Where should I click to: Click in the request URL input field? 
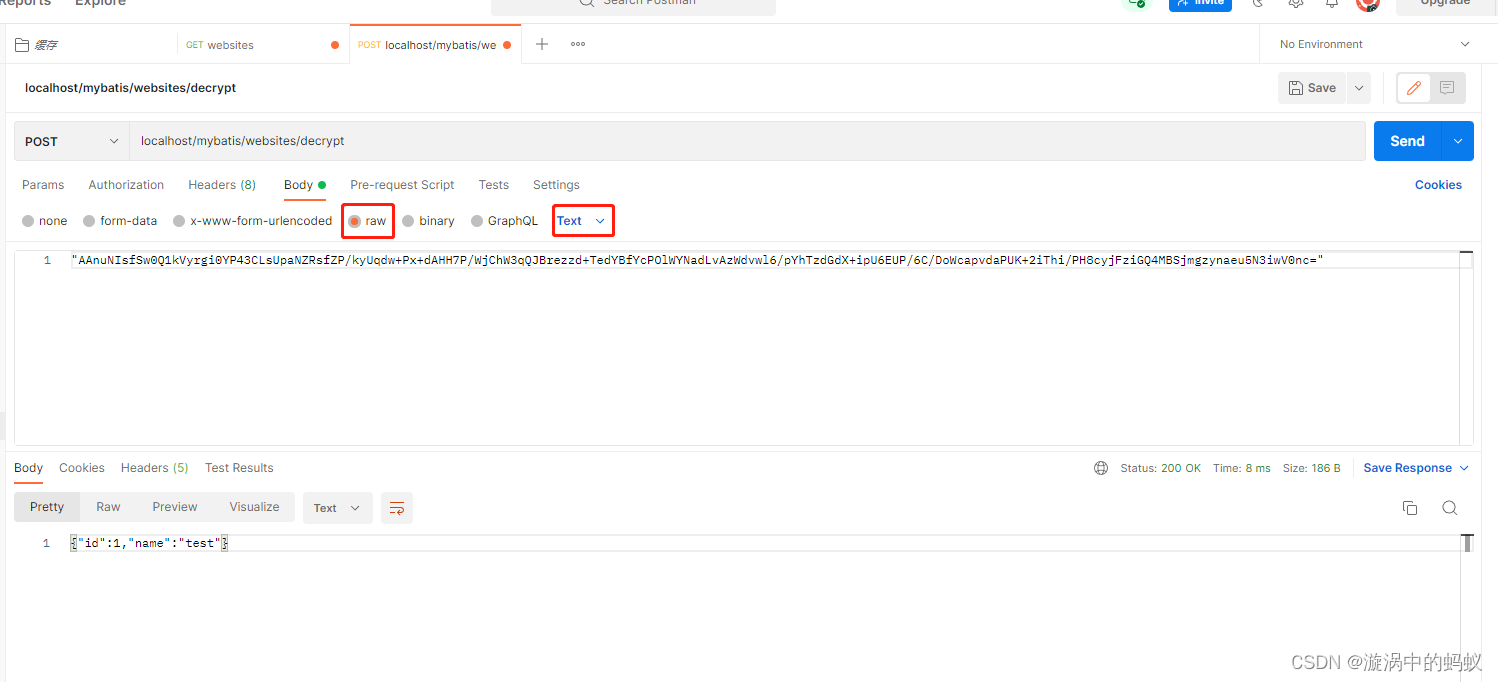(x=747, y=141)
